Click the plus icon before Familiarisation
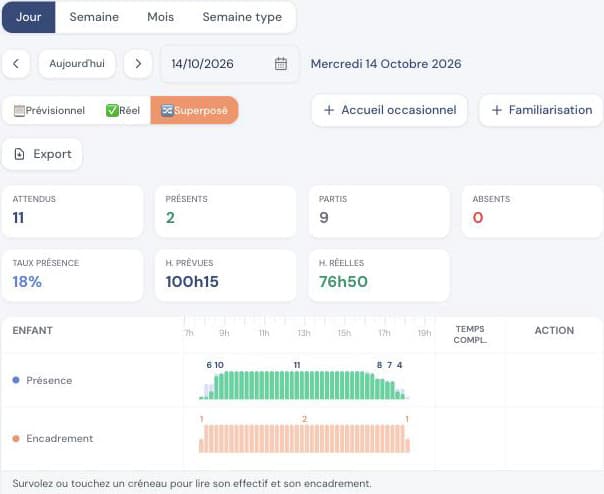The height and width of the screenshot is (494, 604). [497, 111]
